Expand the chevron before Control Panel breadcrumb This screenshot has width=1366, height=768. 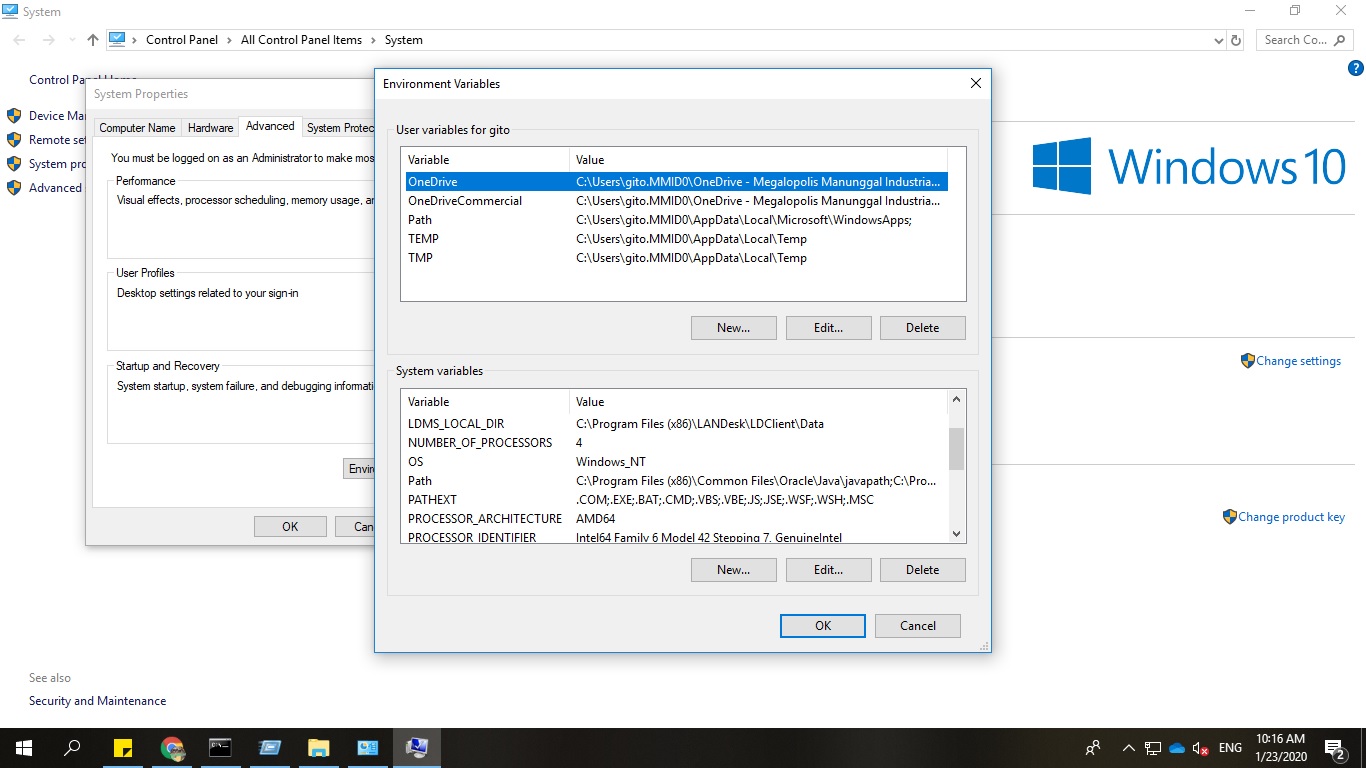[x=135, y=40]
